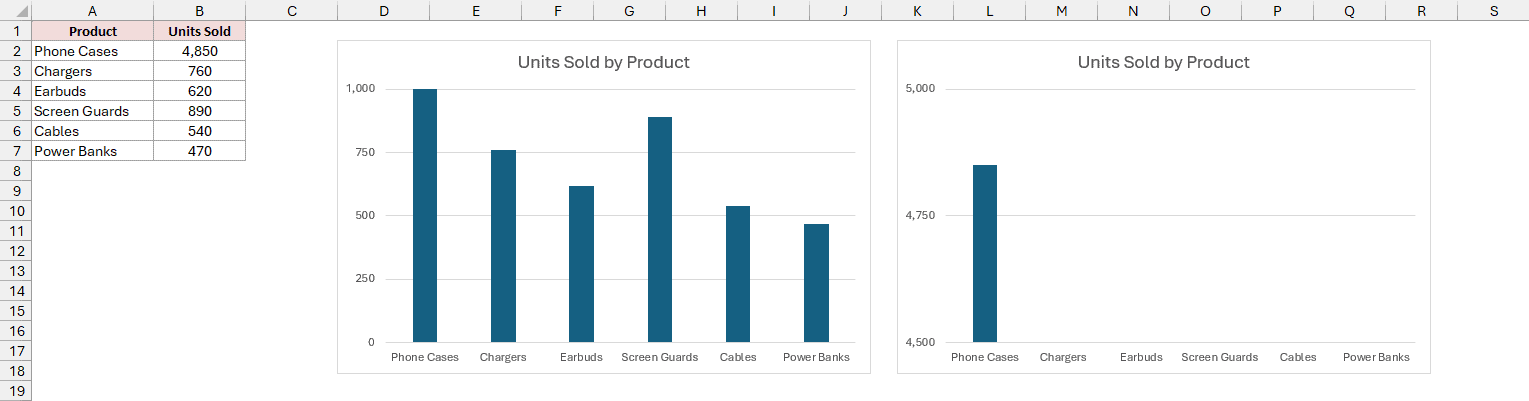The height and width of the screenshot is (401, 1529).
Task: Select the Units Sold header cell
Action: [x=200, y=31]
